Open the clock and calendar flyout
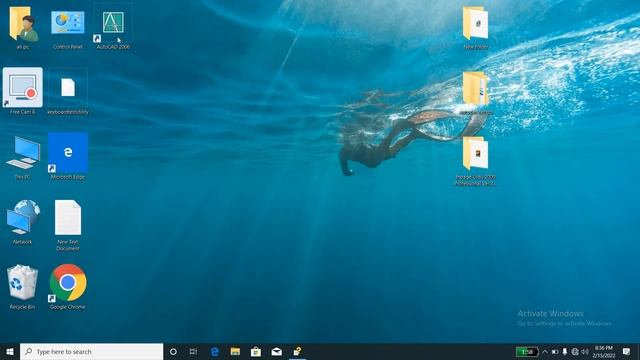 [x=604, y=351]
